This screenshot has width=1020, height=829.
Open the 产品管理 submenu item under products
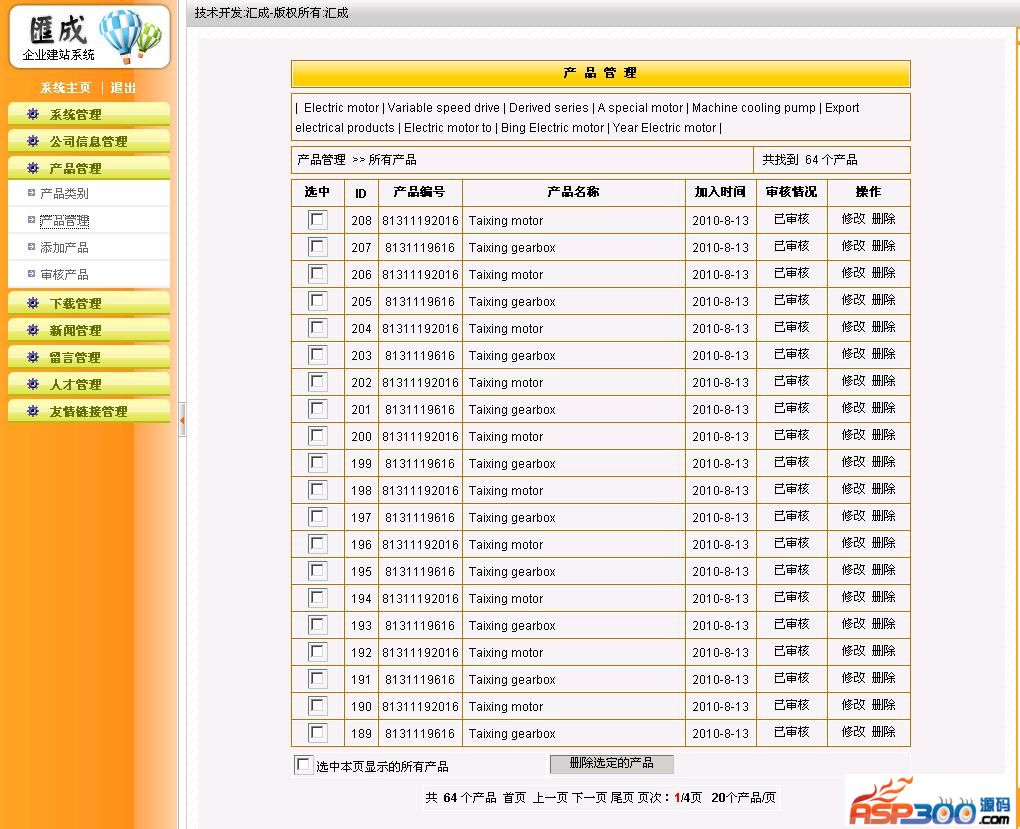tap(64, 221)
